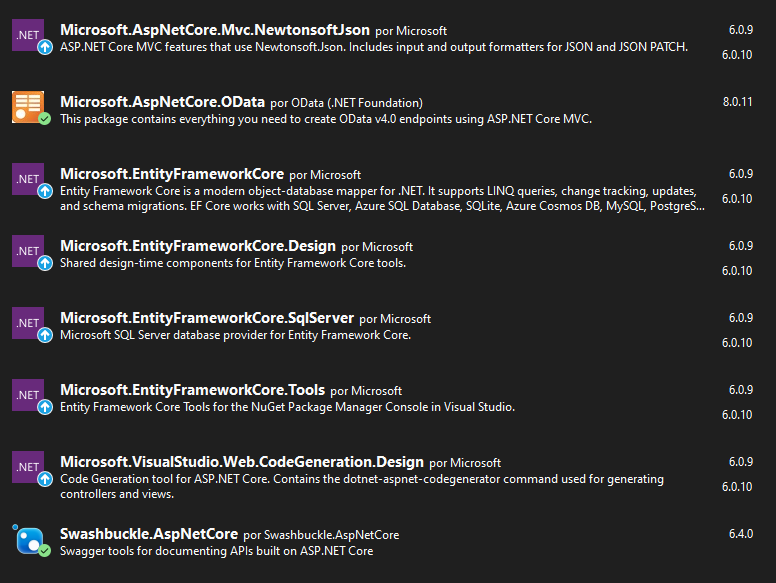Click installed version 6.0.9 of EntityFrameworkCore.SqlServer
This screenshot has width=776, height=583.
[741, 318]
